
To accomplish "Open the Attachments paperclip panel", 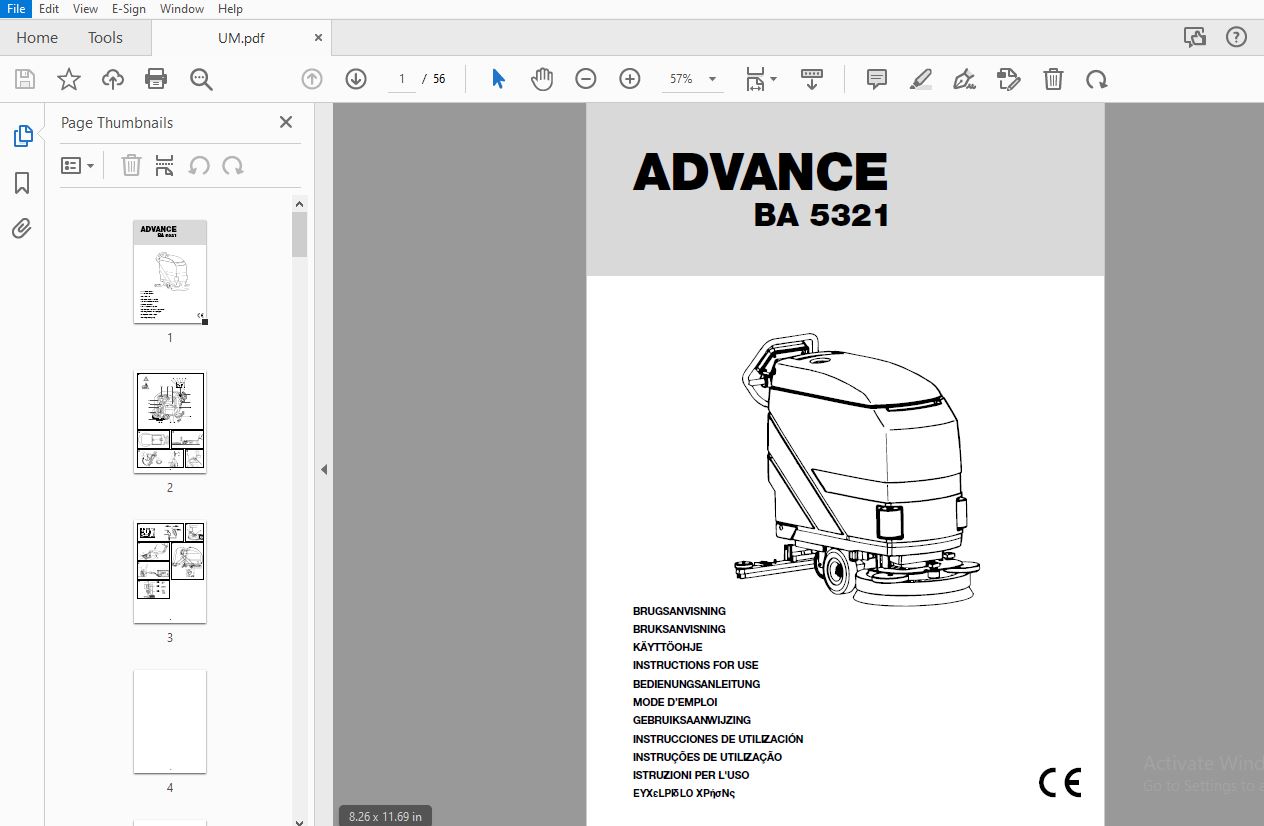I will point(22,229).
